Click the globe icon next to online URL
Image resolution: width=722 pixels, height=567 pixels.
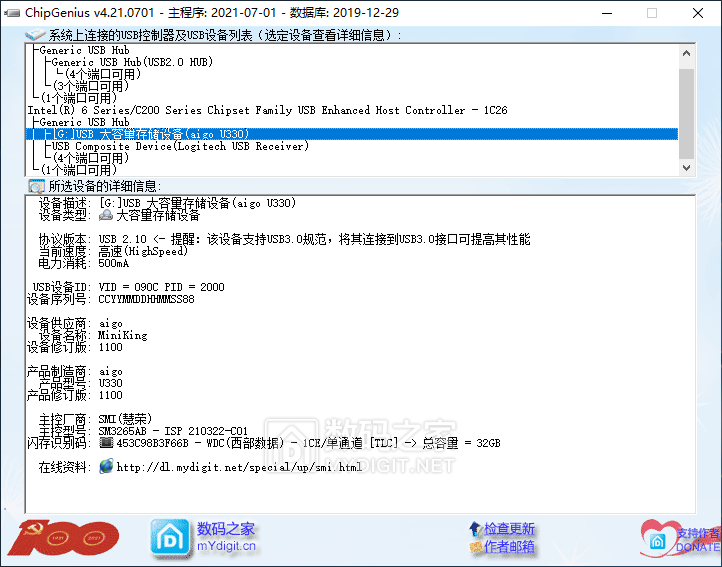(x=106, y=466)
